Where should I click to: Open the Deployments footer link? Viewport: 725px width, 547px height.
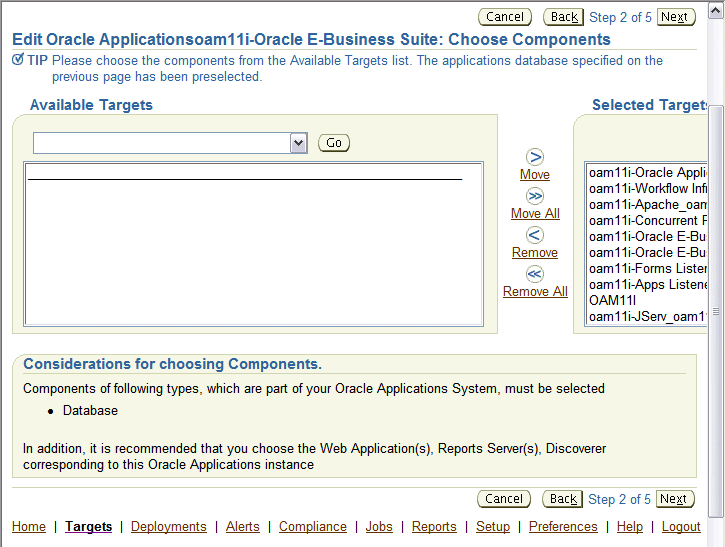pyautogui.click(x=168, y=527)
